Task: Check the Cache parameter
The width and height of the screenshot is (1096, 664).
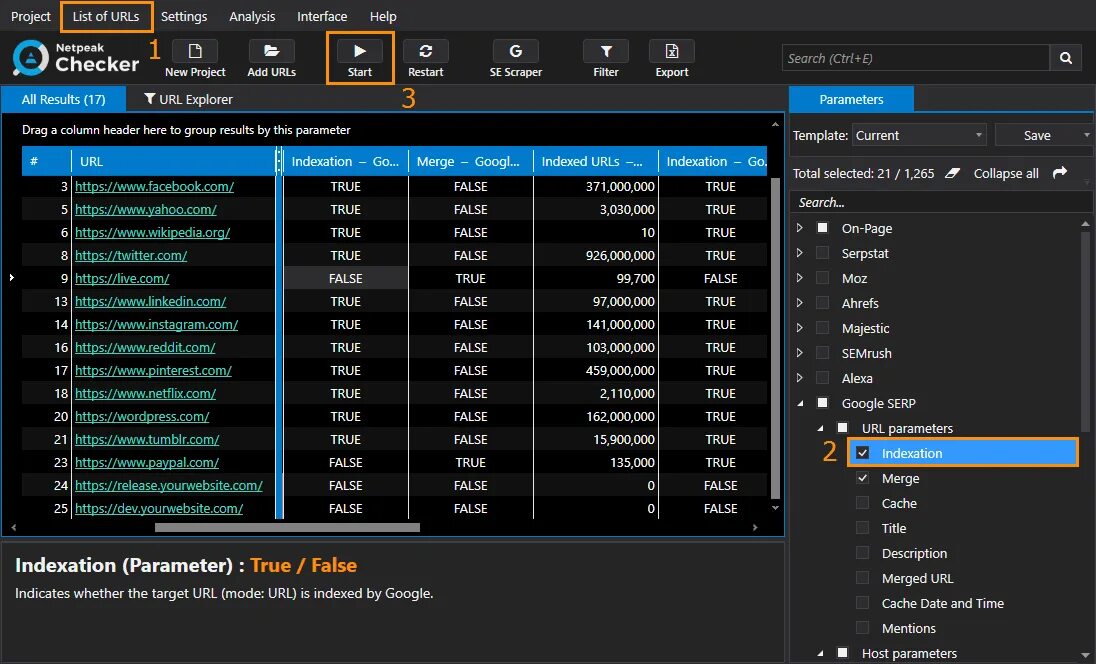Action: (x=863, y=503)
